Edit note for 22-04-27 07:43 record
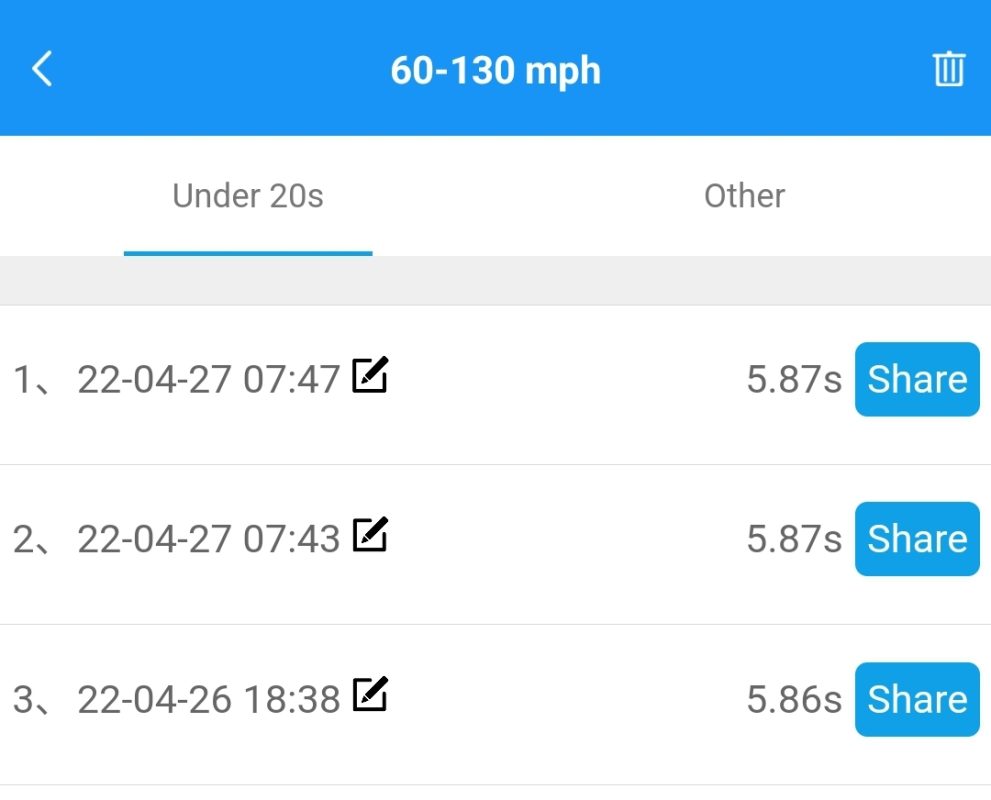This screenshot has height=800, width=991. [370, 535]
